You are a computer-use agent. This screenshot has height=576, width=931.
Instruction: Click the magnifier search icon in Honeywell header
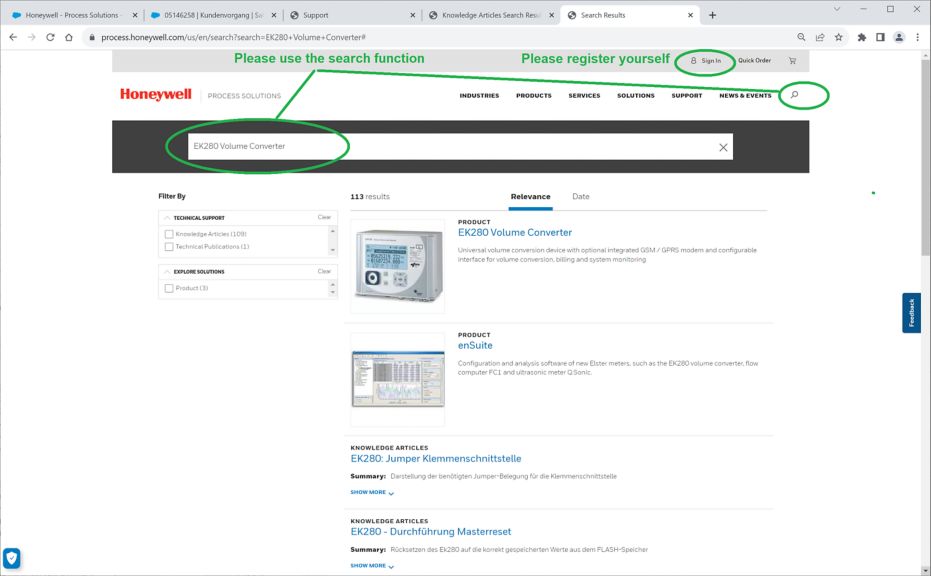click(795, 95)
